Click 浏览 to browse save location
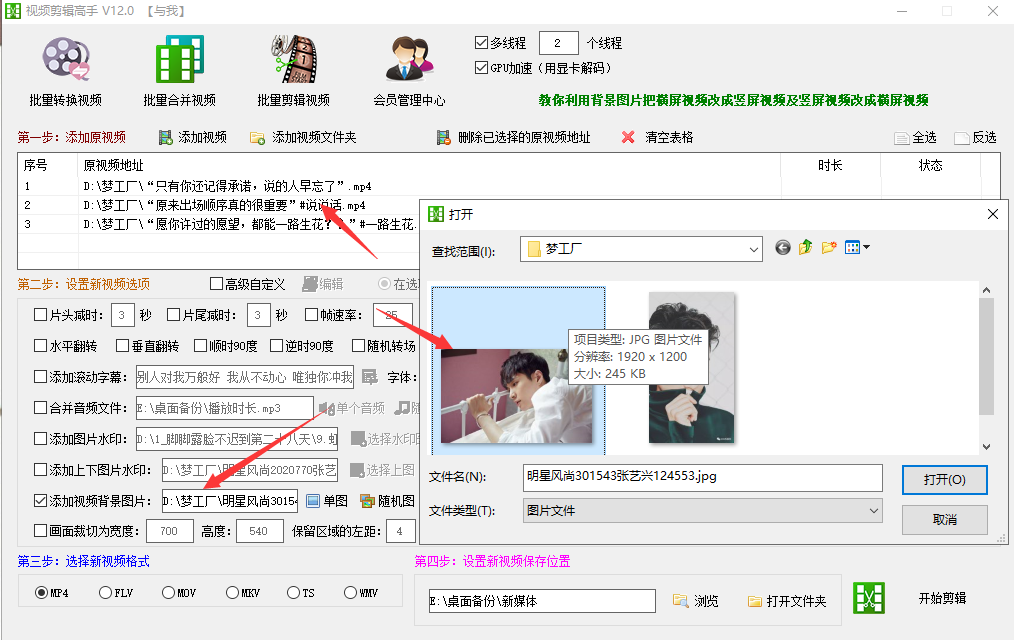1014x640 pixels. (x=695, y=601)
